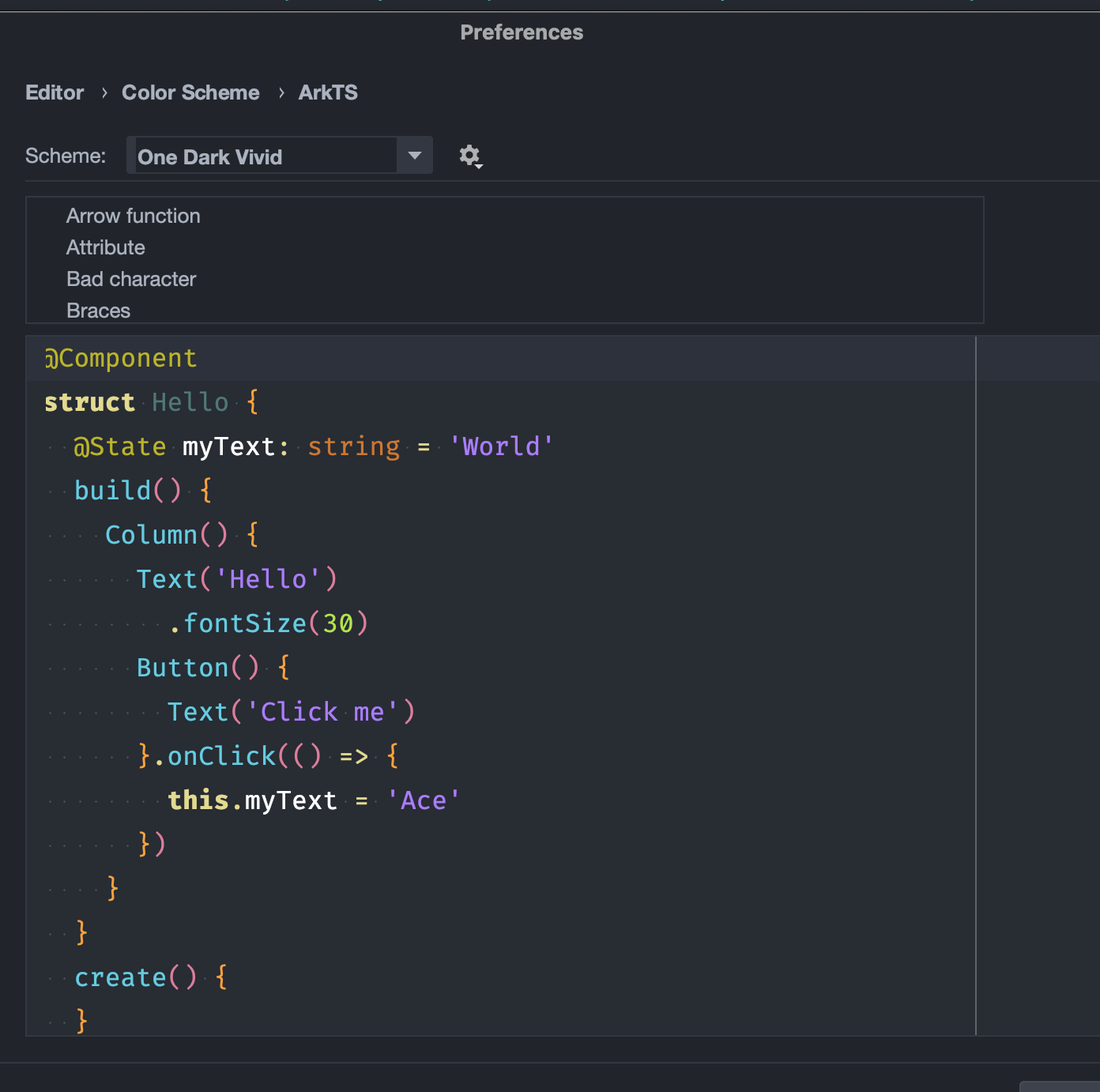Open the scheme actions gear icon
Screen dimensions: 1100x1092
coord(471,156)
